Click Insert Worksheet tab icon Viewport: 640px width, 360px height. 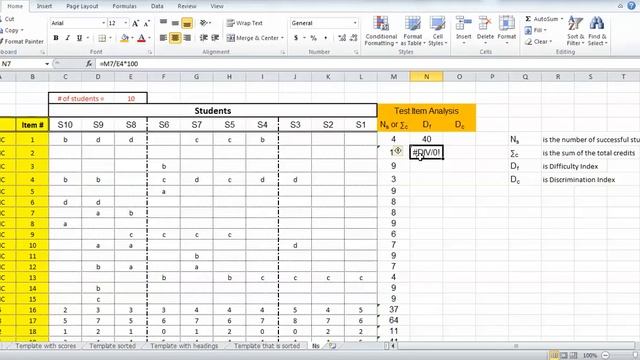[x=332, y=346]
